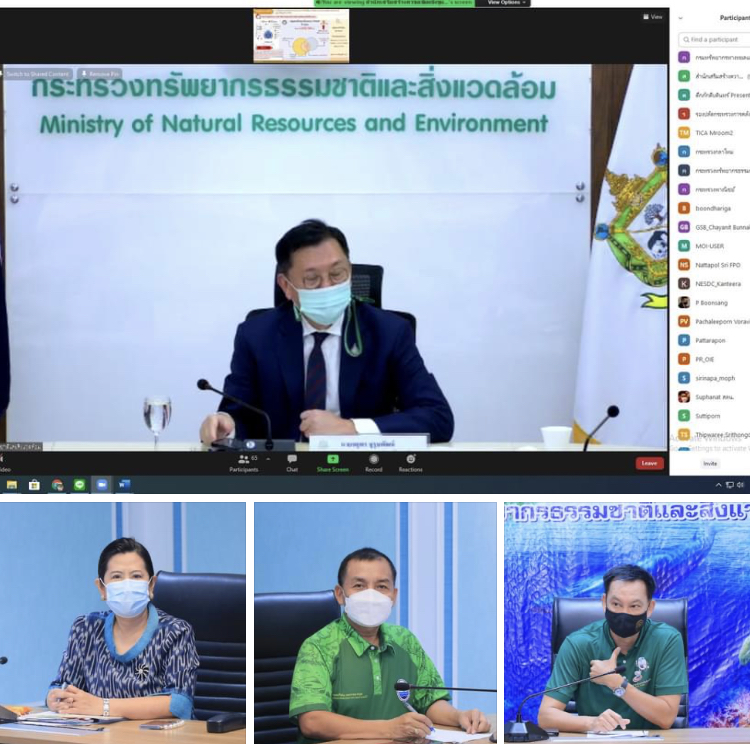750x744 pixels.
Task: Open File Explorer from the taskbar
Action: pos(12,485)
